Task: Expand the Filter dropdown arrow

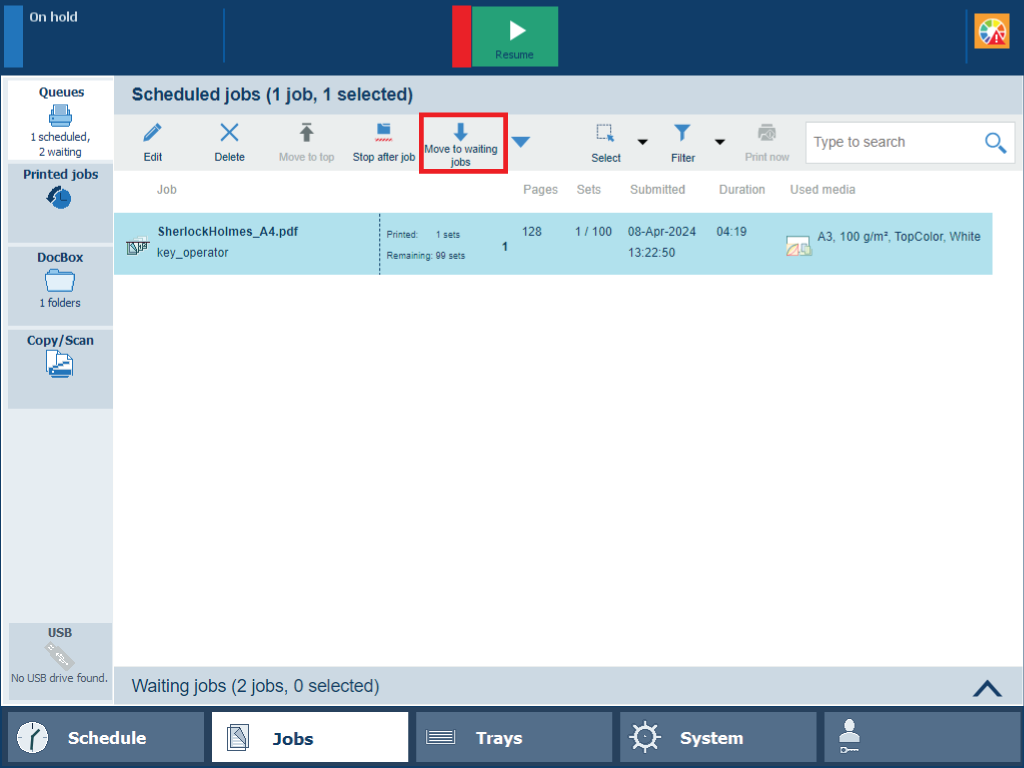Action: [x=719, y=142]
